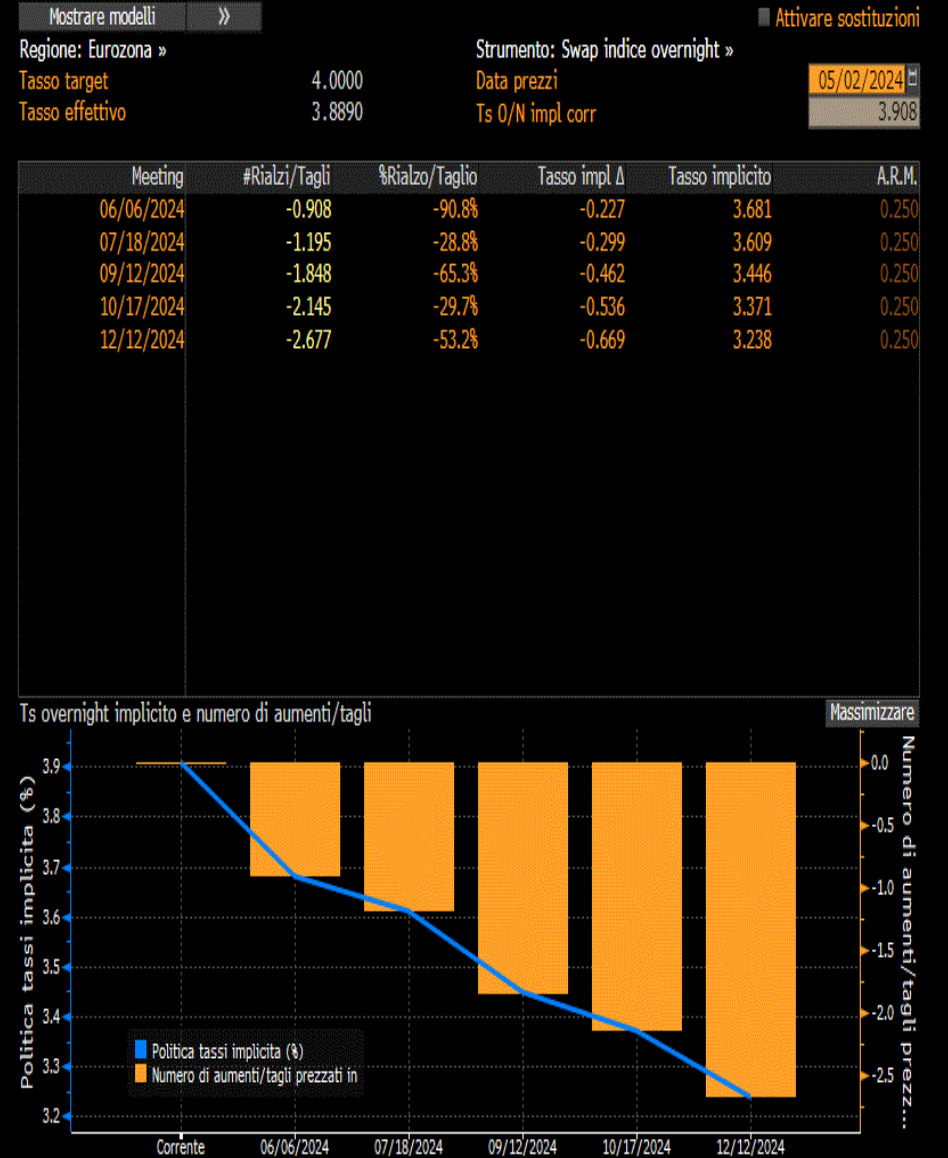Screen dimensions: 948x1158
Task: Click the blue Politica tassi implicita legend swatch
Action: click(x=141, y=1049)
